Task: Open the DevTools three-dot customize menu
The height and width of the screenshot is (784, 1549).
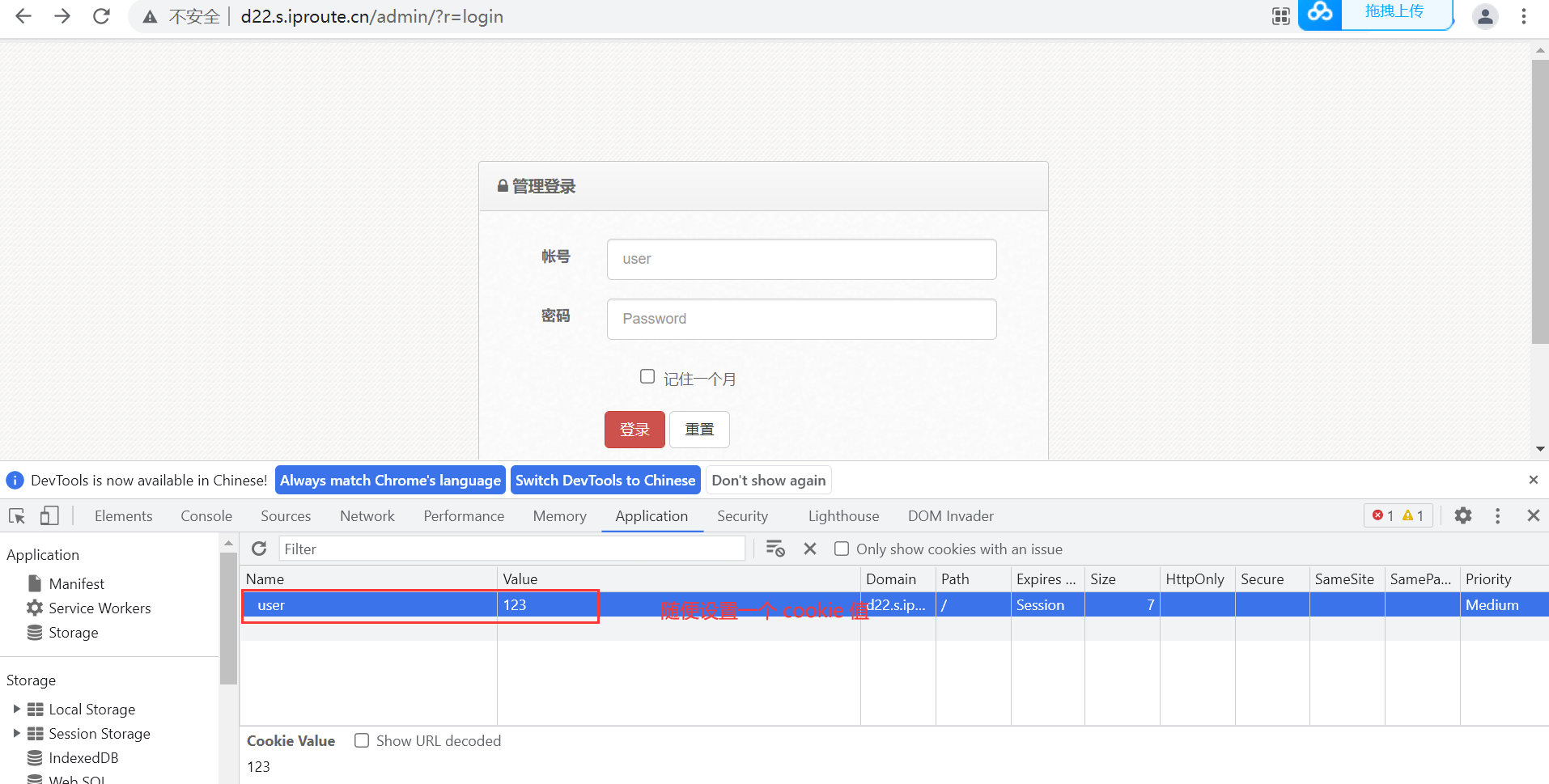Action: 1497,515
